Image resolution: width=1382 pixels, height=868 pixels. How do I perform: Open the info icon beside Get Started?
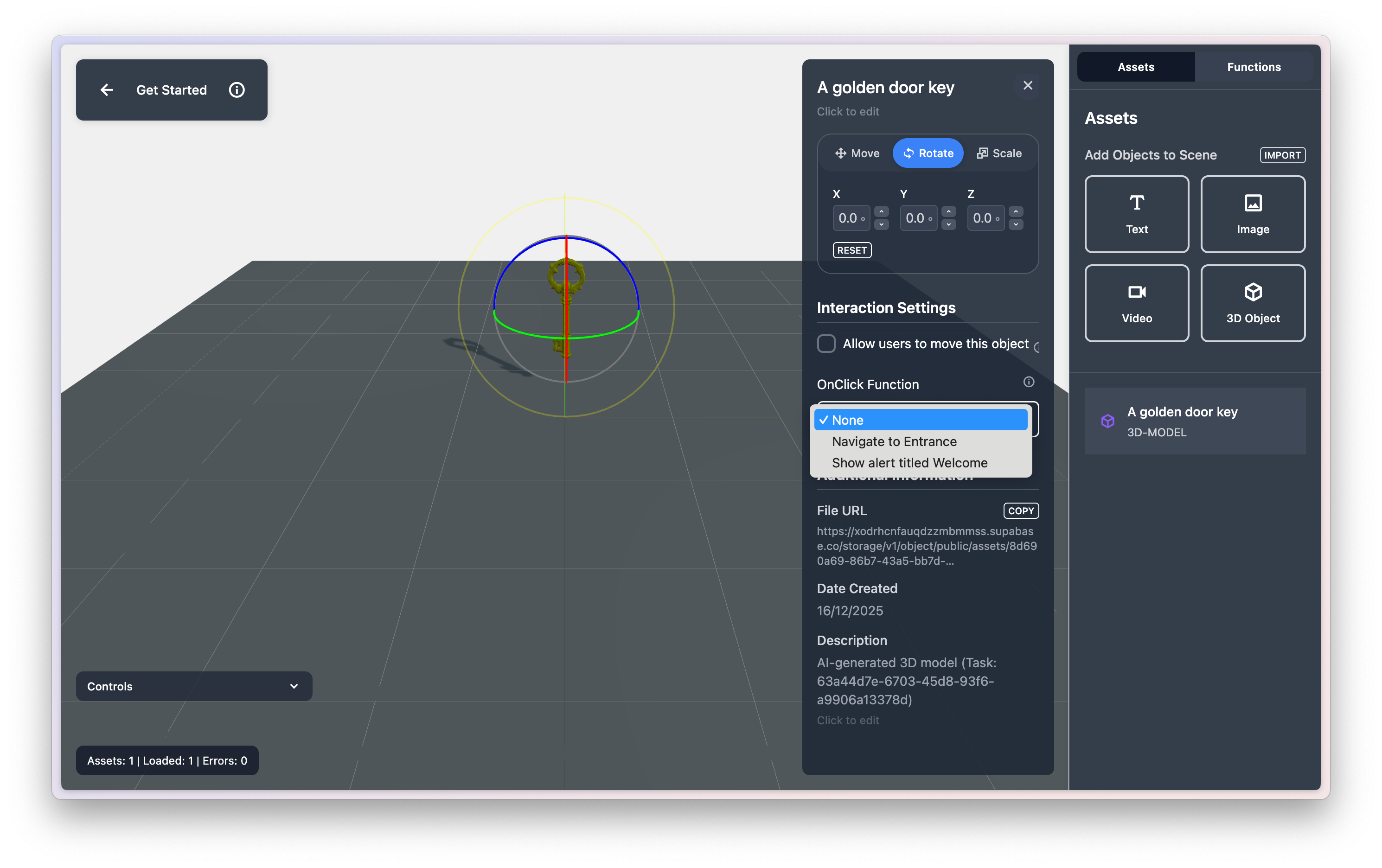tap(237, 90)
